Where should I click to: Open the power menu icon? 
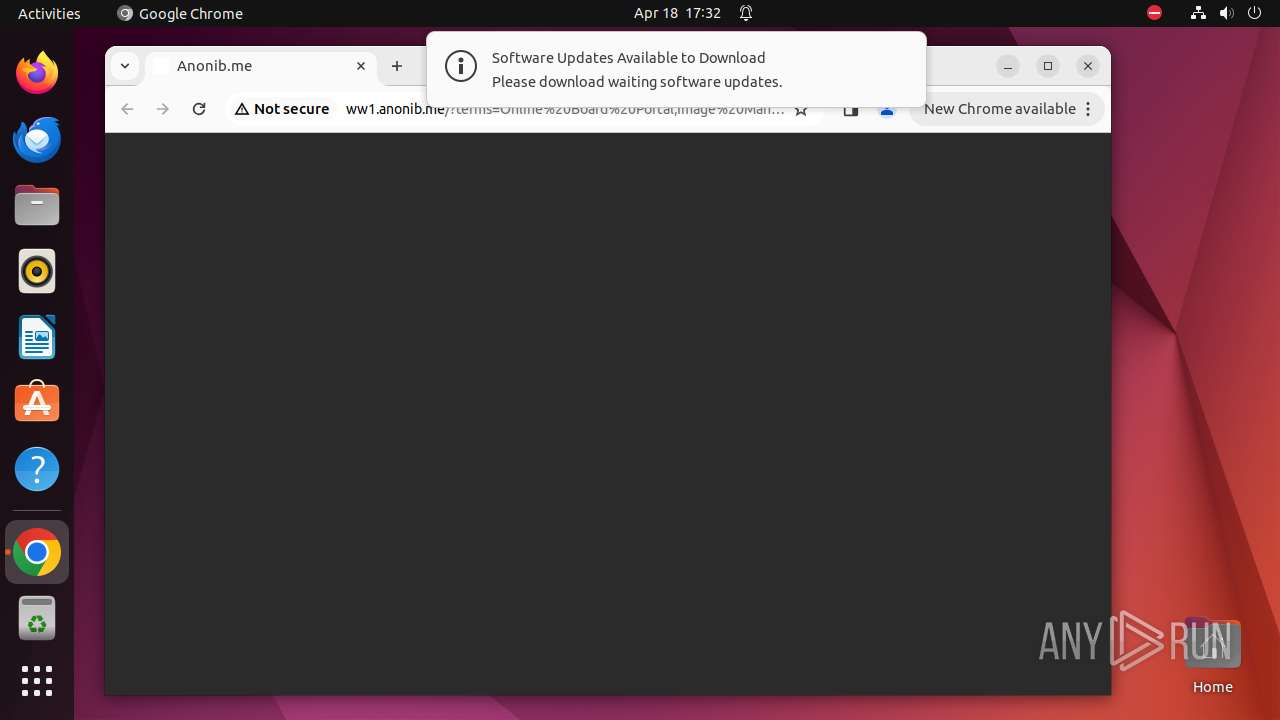pyautogui.click(x=1254, y=13)
